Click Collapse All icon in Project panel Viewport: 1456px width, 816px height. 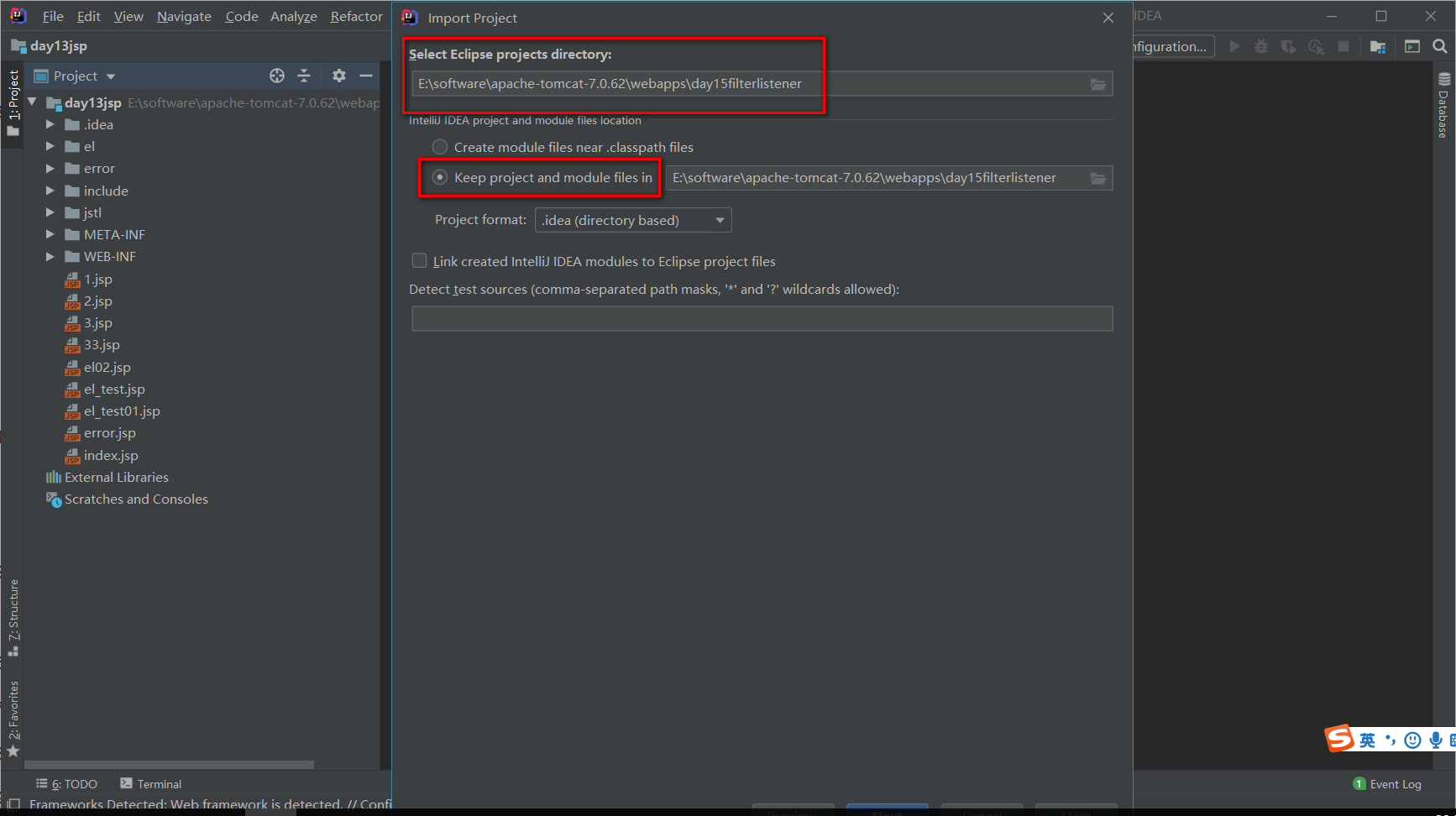pos(304,76)
